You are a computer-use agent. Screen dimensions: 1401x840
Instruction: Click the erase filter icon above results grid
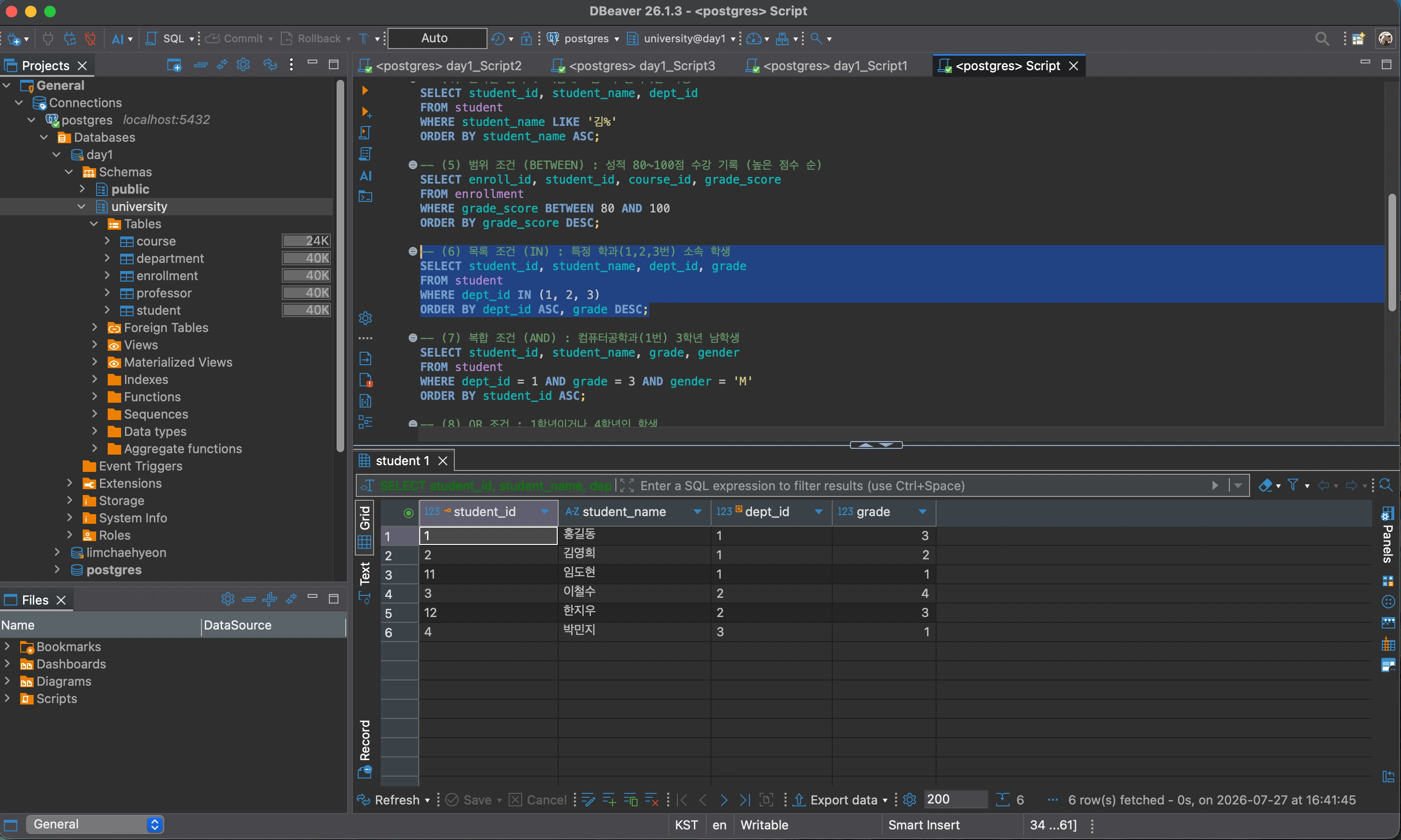click(x=1265, y=485)
